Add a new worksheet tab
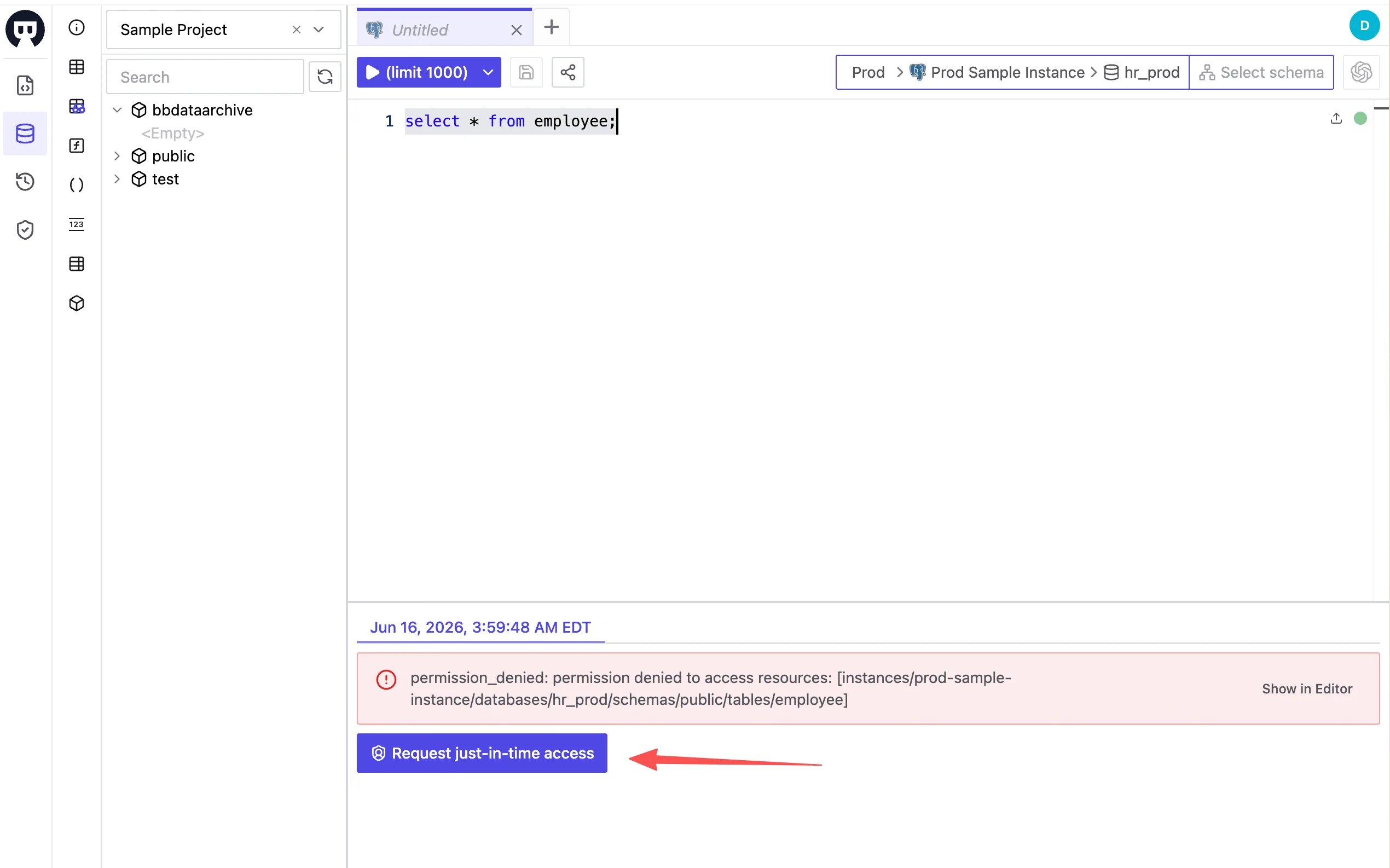 [551, 27]
